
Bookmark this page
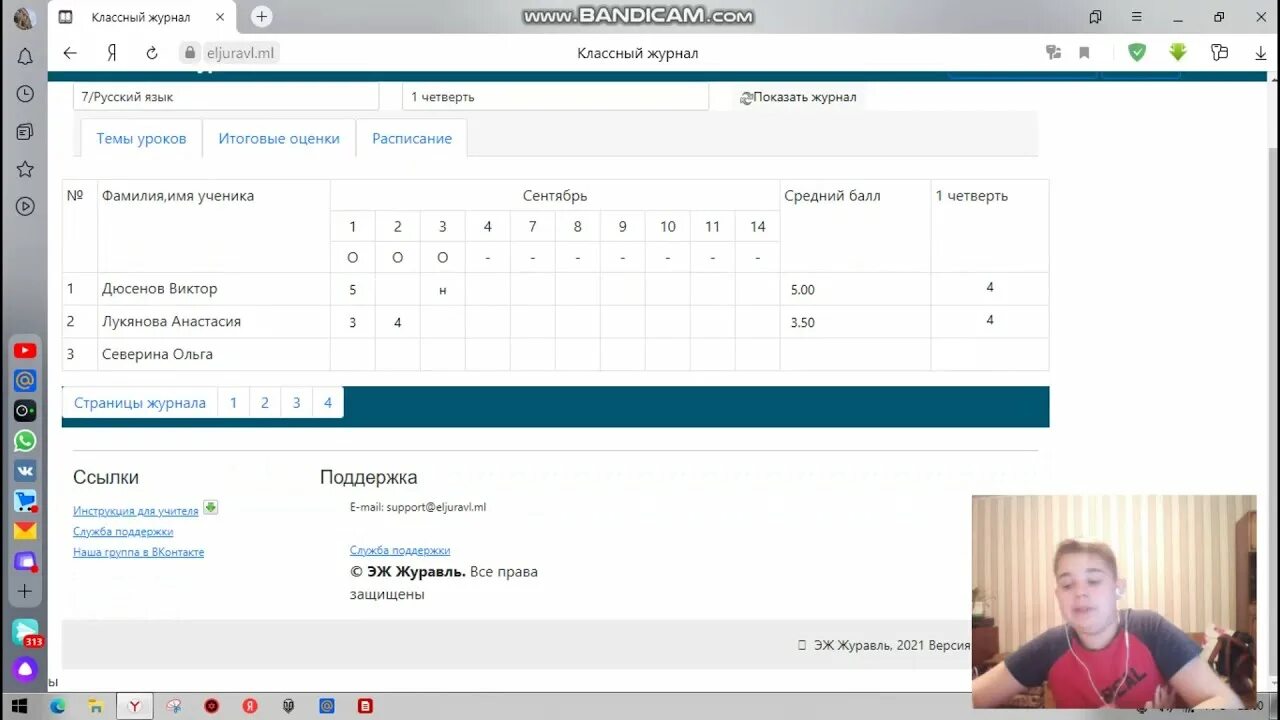(x=1084, y=53)
